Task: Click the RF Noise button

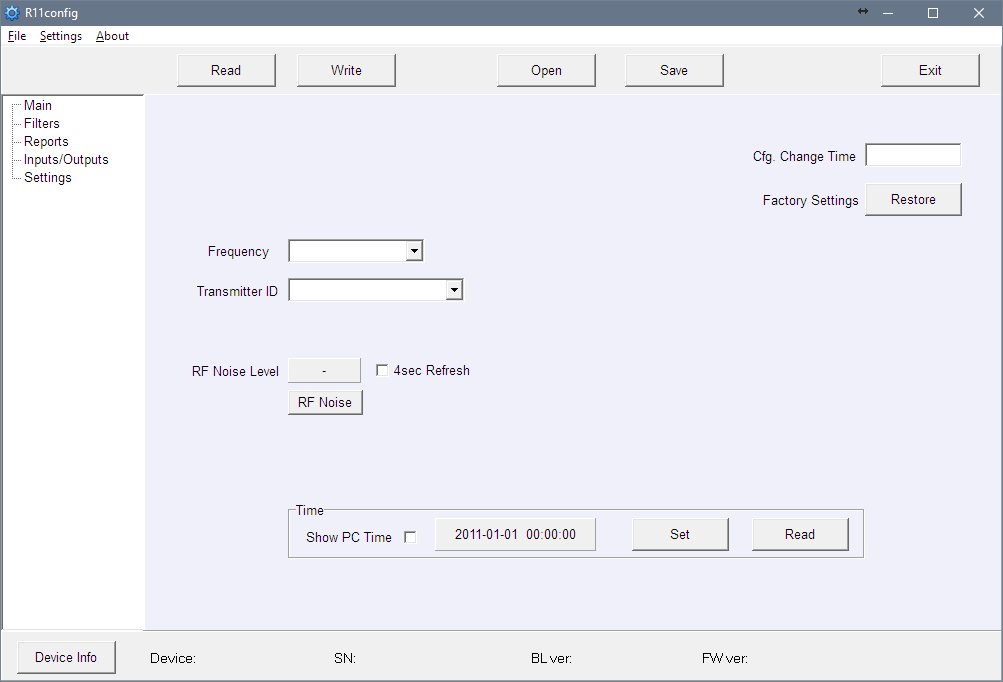Action: click(324, 402)
